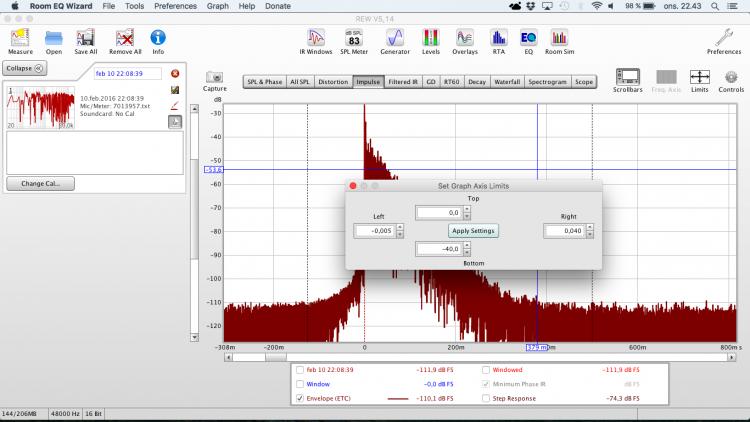Viewport: 750px width, 422px height.
Task: Increment the Top limit stepper
Action: coord(467,210)
